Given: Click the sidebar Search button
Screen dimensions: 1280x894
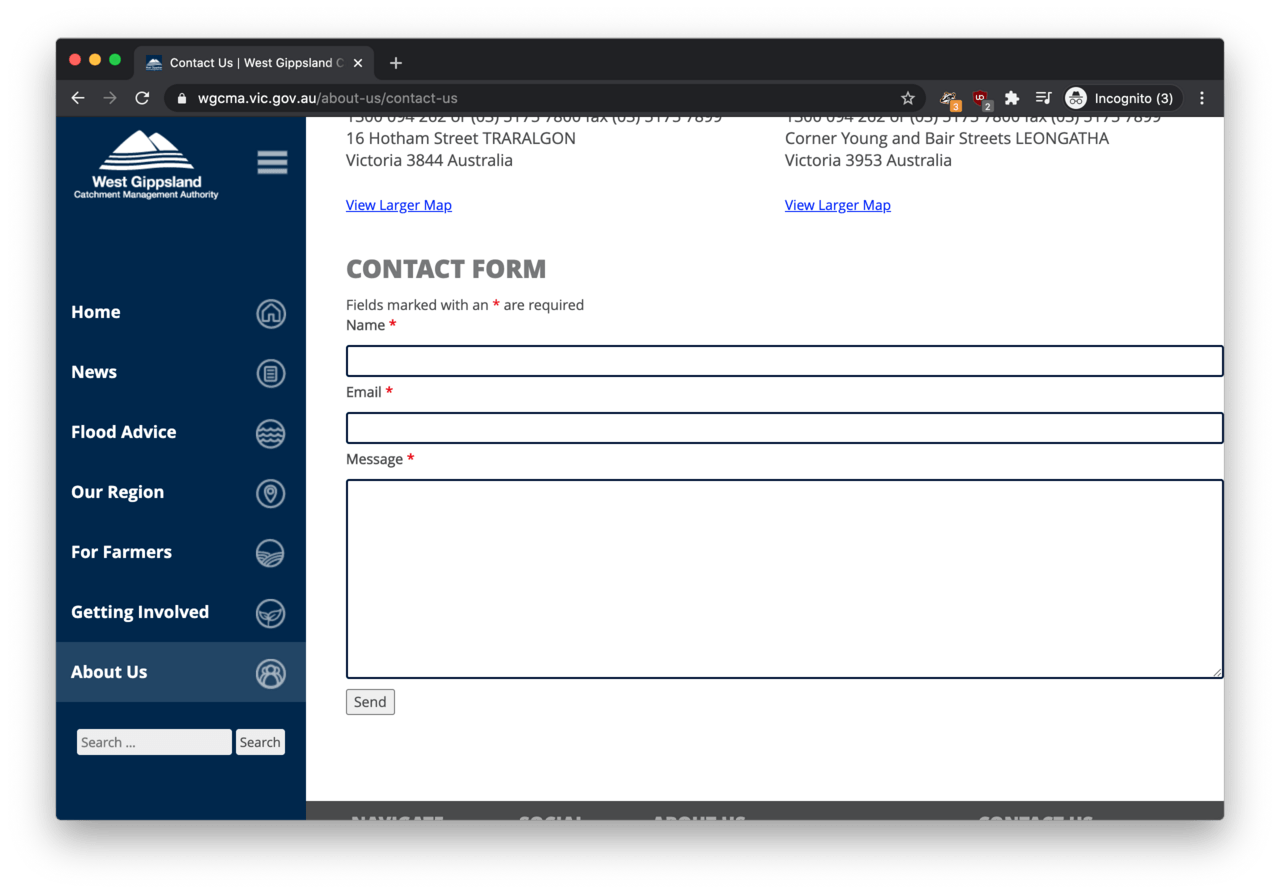Looking at the screenshot, I should (x=260, y=742).
